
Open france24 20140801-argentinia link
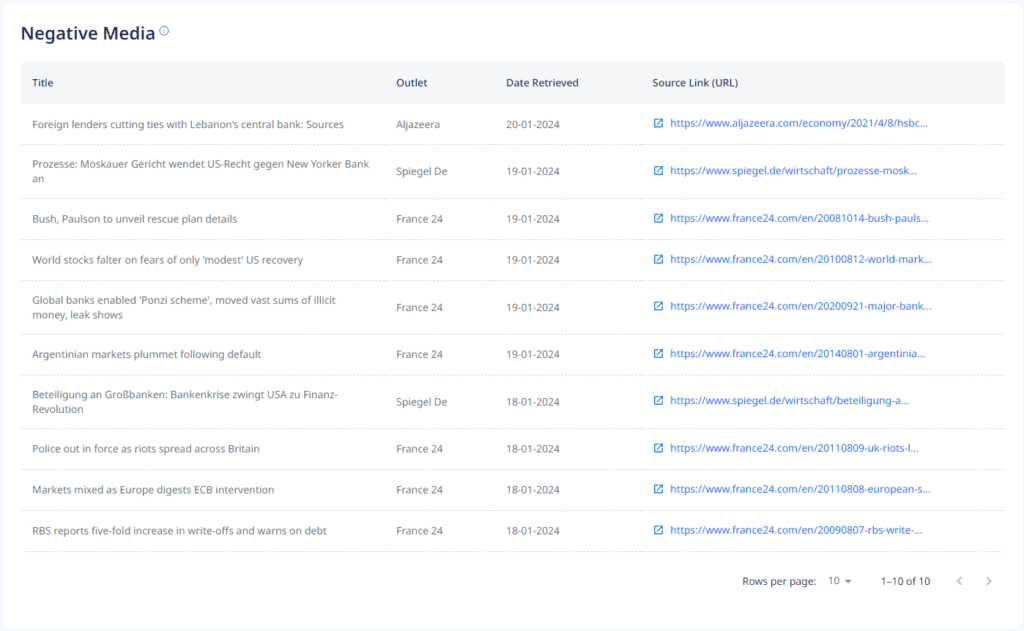(797, 353)
